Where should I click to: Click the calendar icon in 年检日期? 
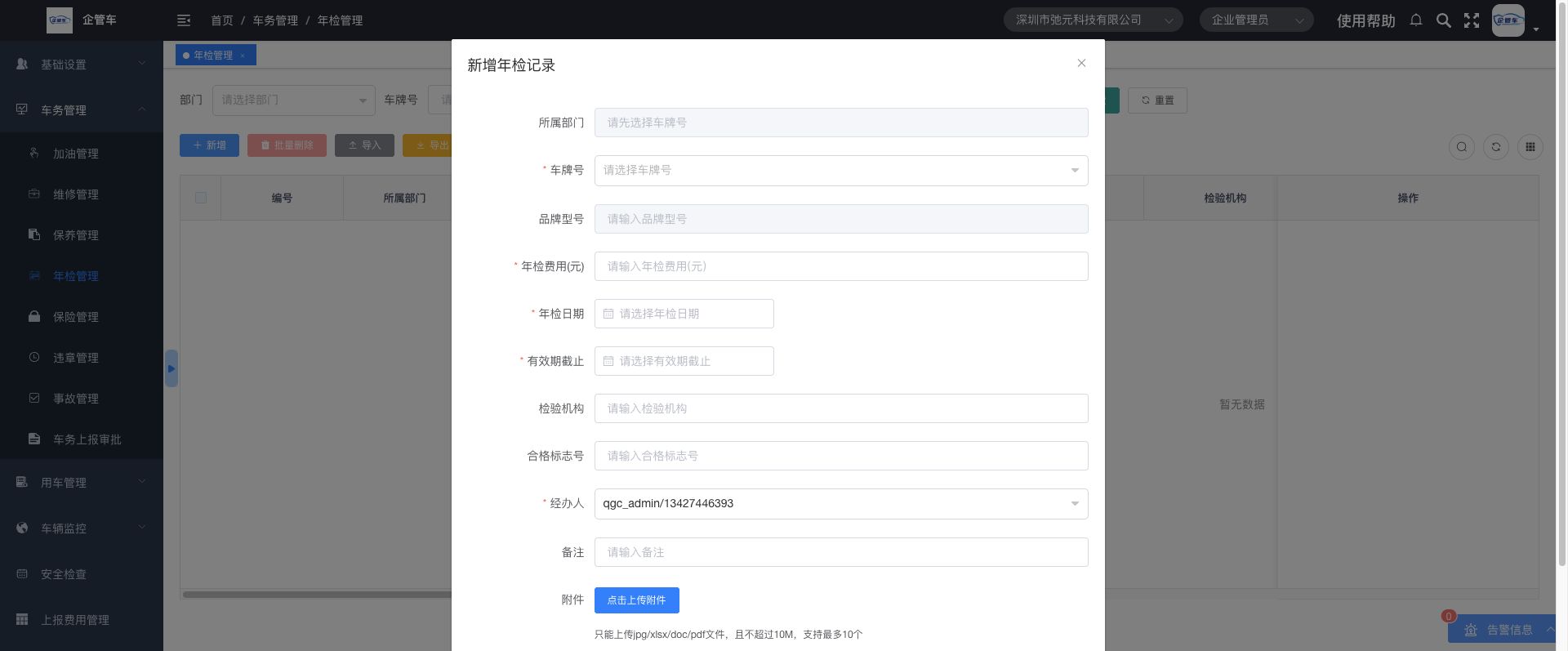pos(608,314)
